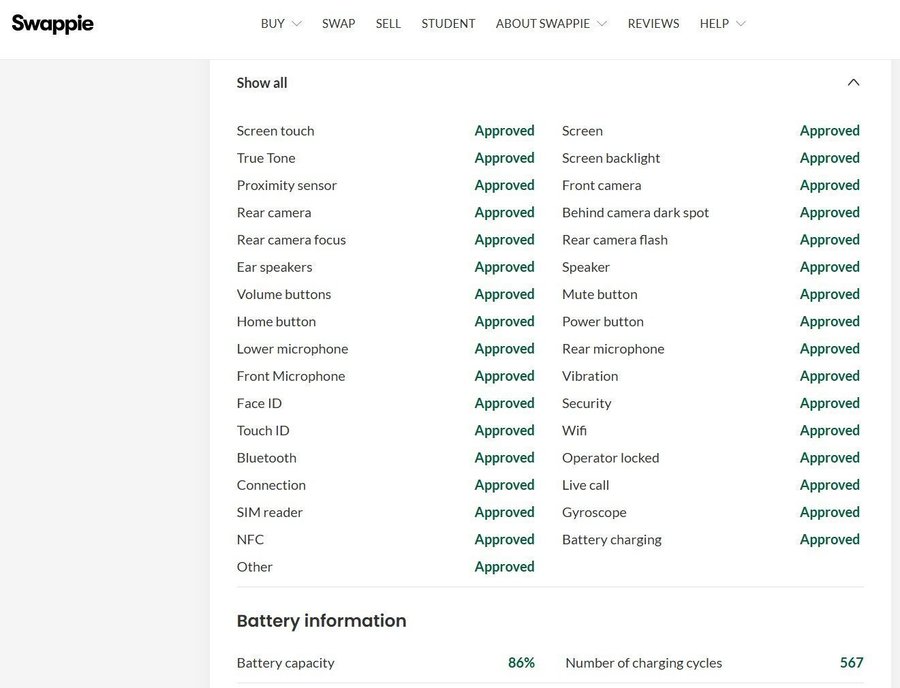Viewport: 900px width, 688px height.
Task: Click the Battery information heading
Action: pyautogui.click(x=321, y=621)
